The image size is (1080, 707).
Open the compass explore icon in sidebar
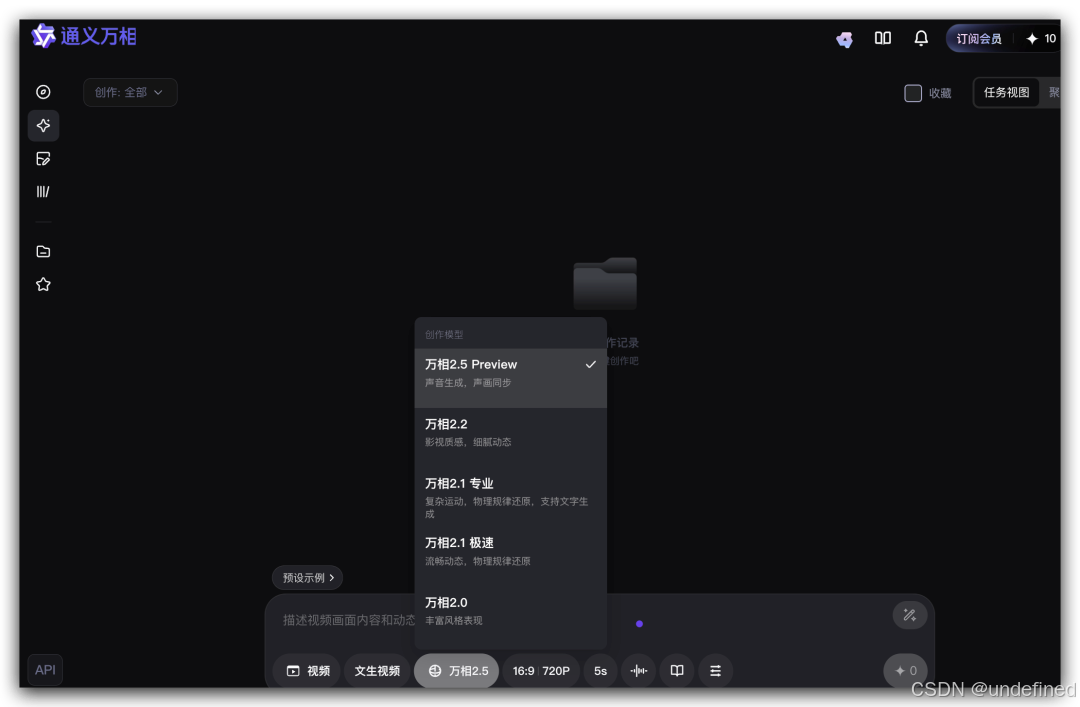coord(43,92)
